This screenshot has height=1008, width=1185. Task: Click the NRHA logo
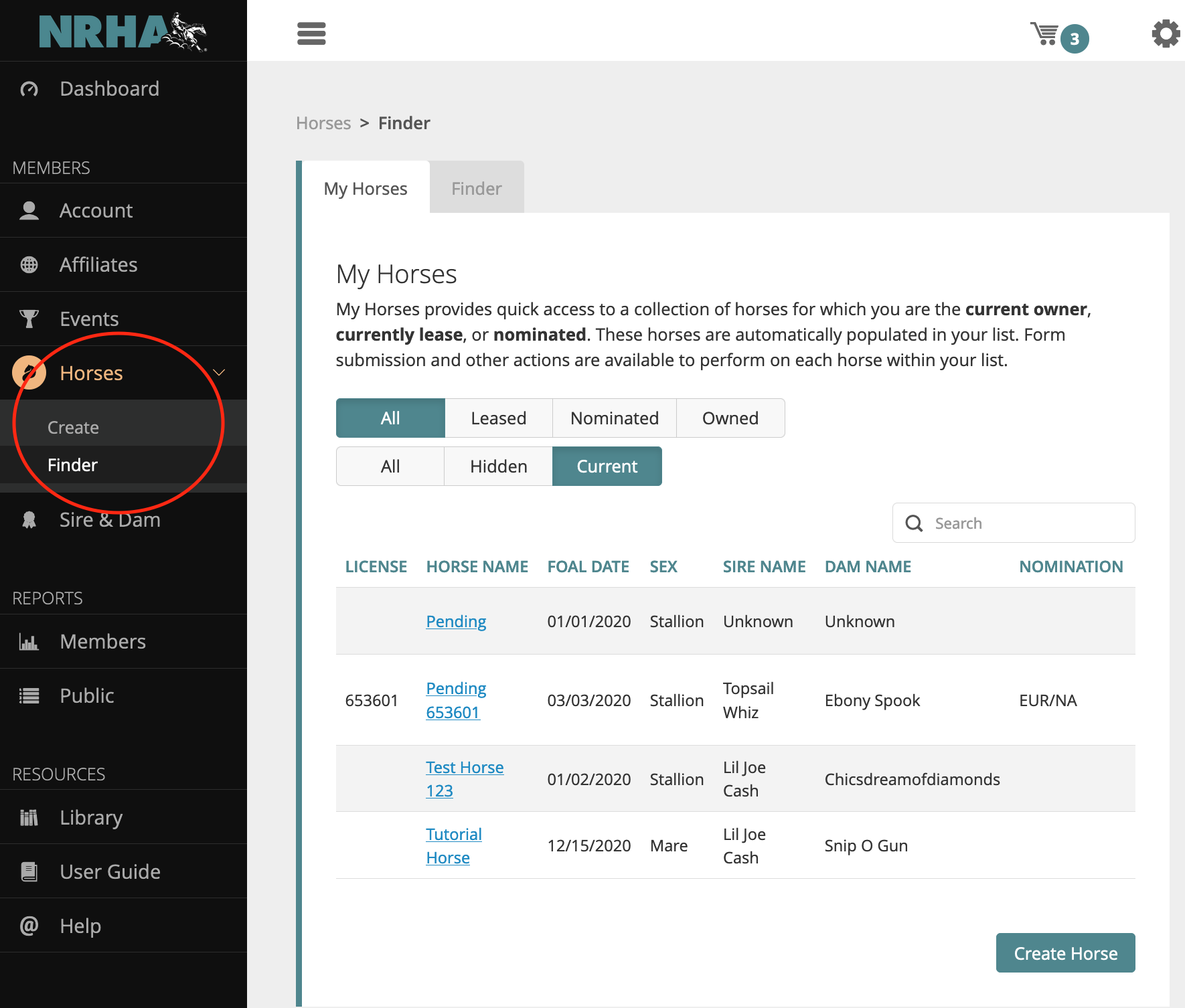[123, 31]
